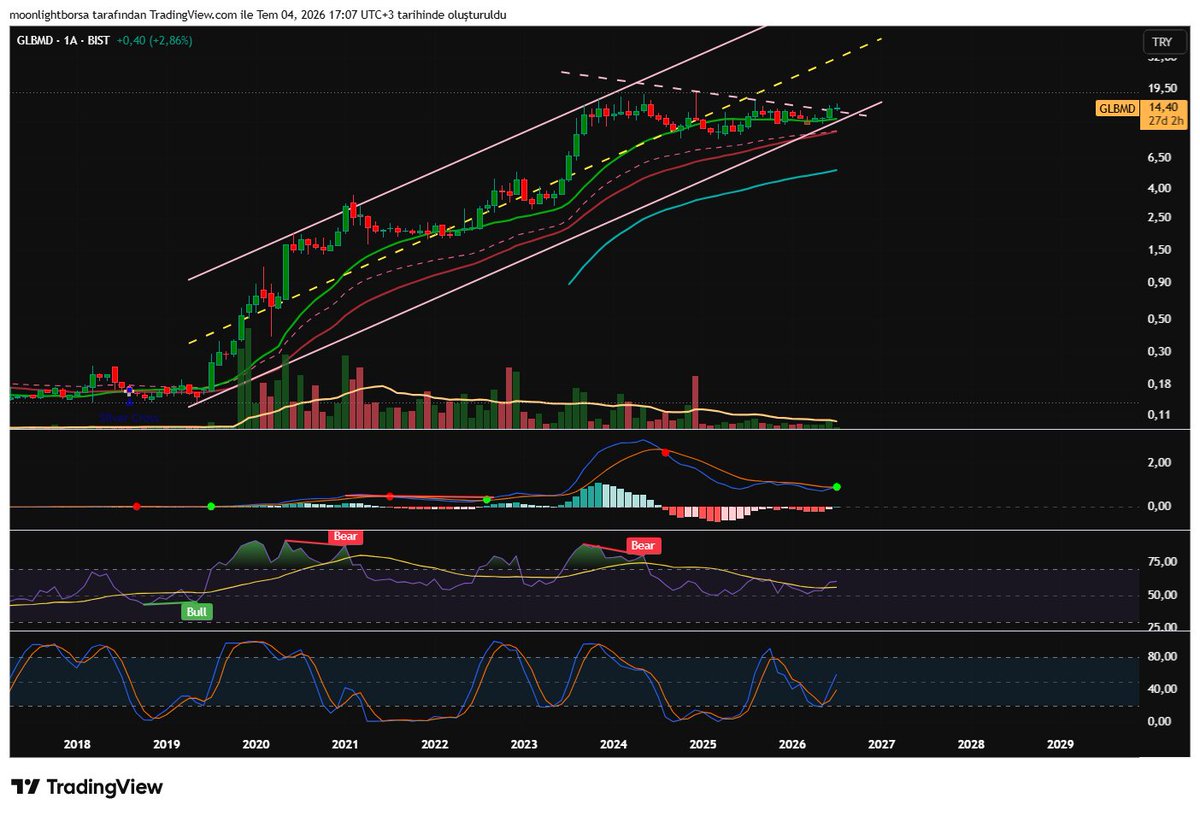Click the Bear label above 2021 RSI peak
The width and height of the screenshot is (1200, 816).
coord(346,536)
